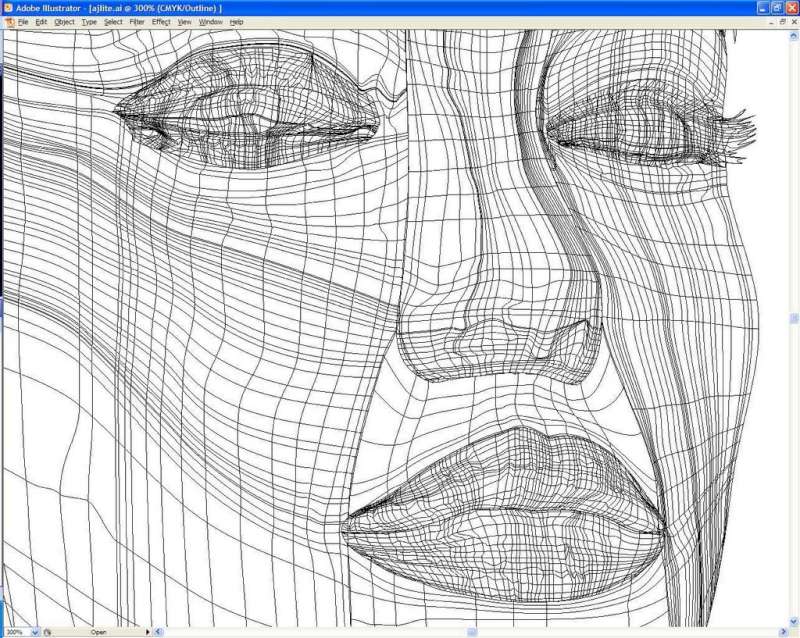Open the Filter menu

[137, 21]
